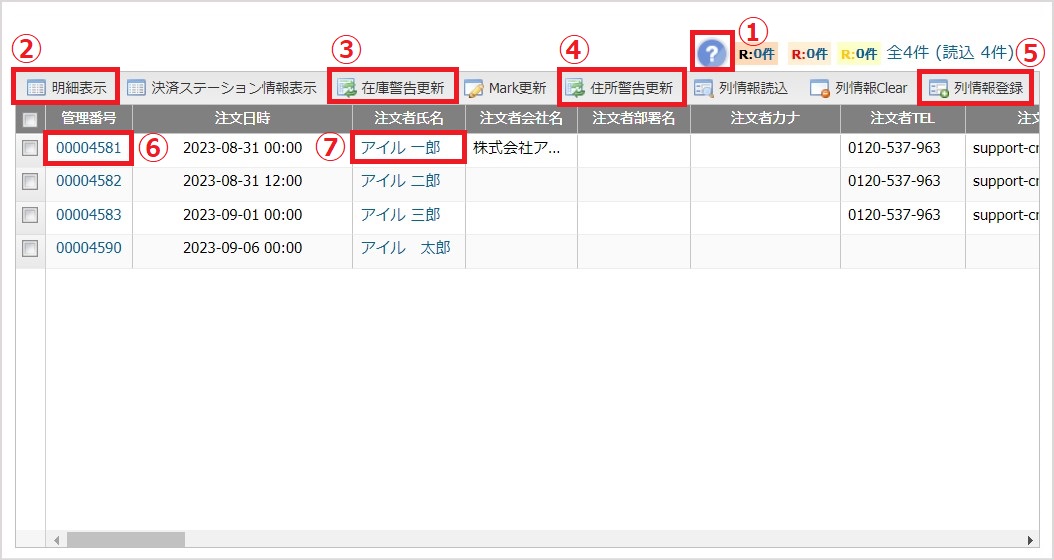Click the pink R:0件 badge

[809, 54]
